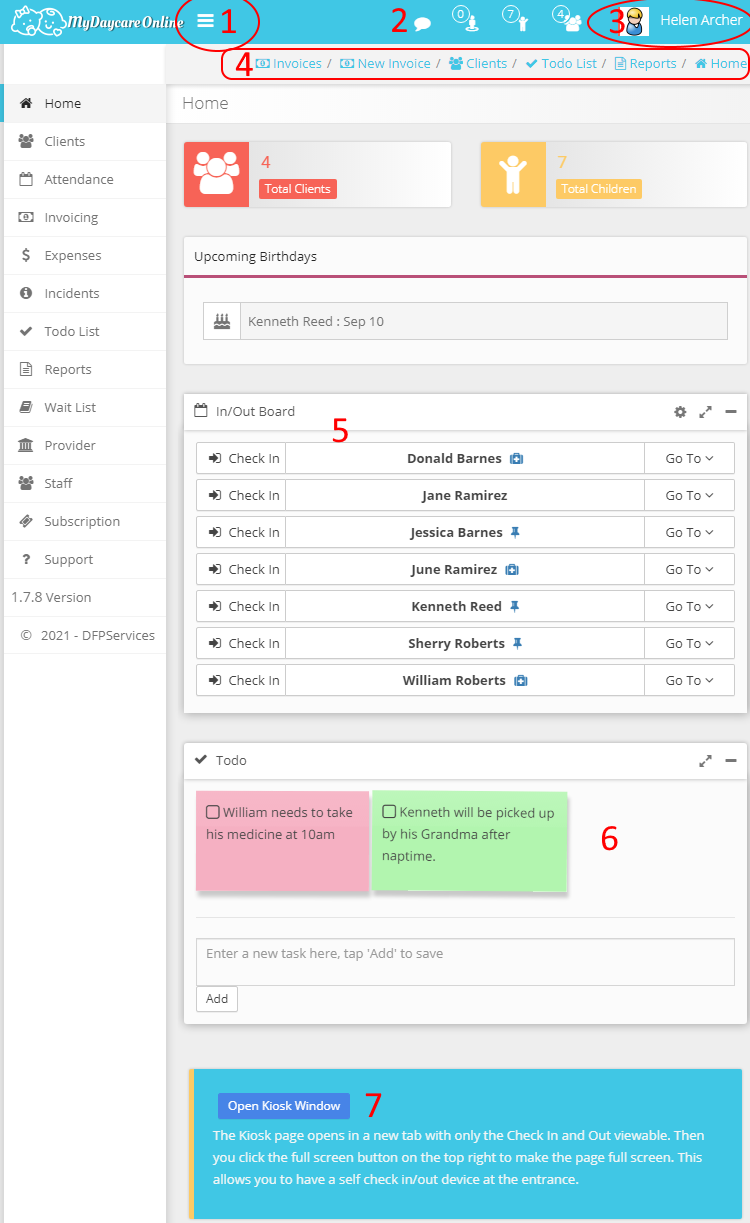
Task: Click Helen Archer's profile picture
Action: [x=633, y=19]
